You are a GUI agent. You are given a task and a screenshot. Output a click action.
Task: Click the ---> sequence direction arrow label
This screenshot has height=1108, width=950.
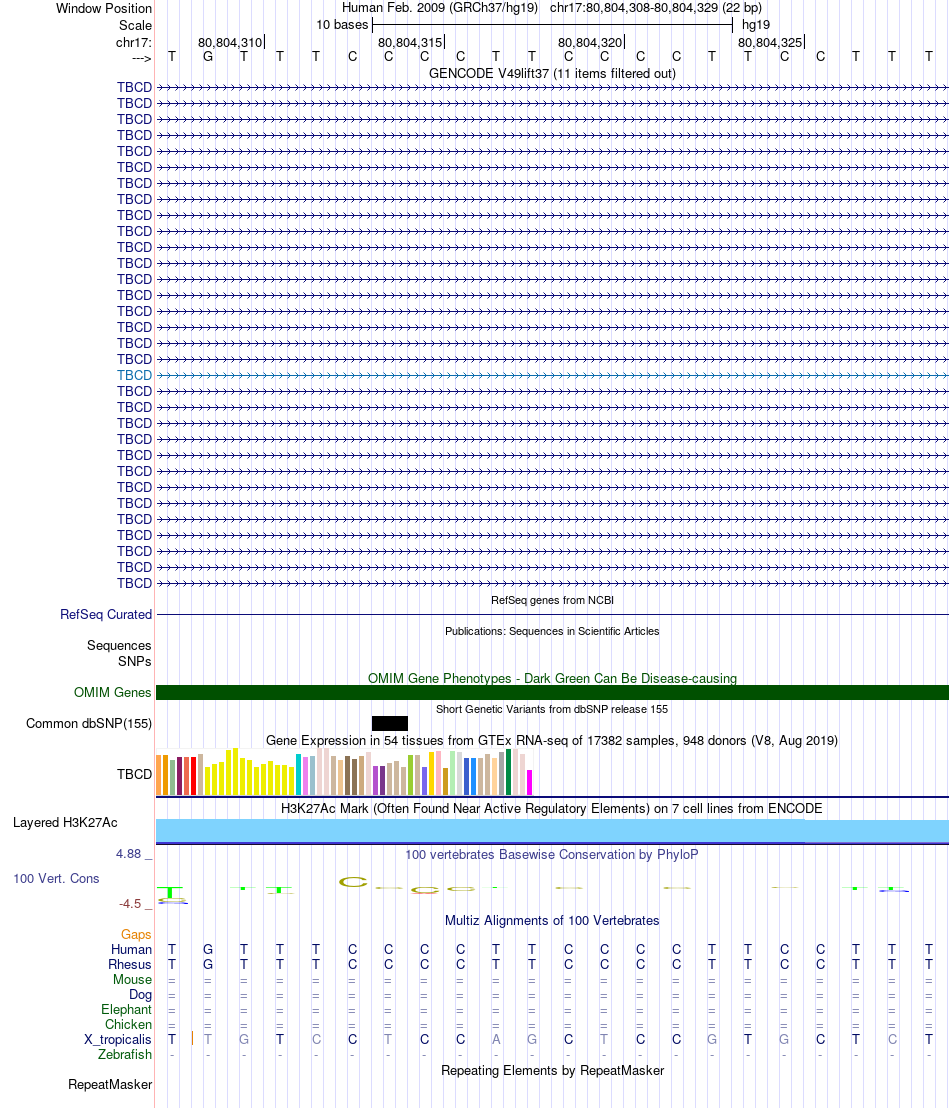(x=141, y=58)
